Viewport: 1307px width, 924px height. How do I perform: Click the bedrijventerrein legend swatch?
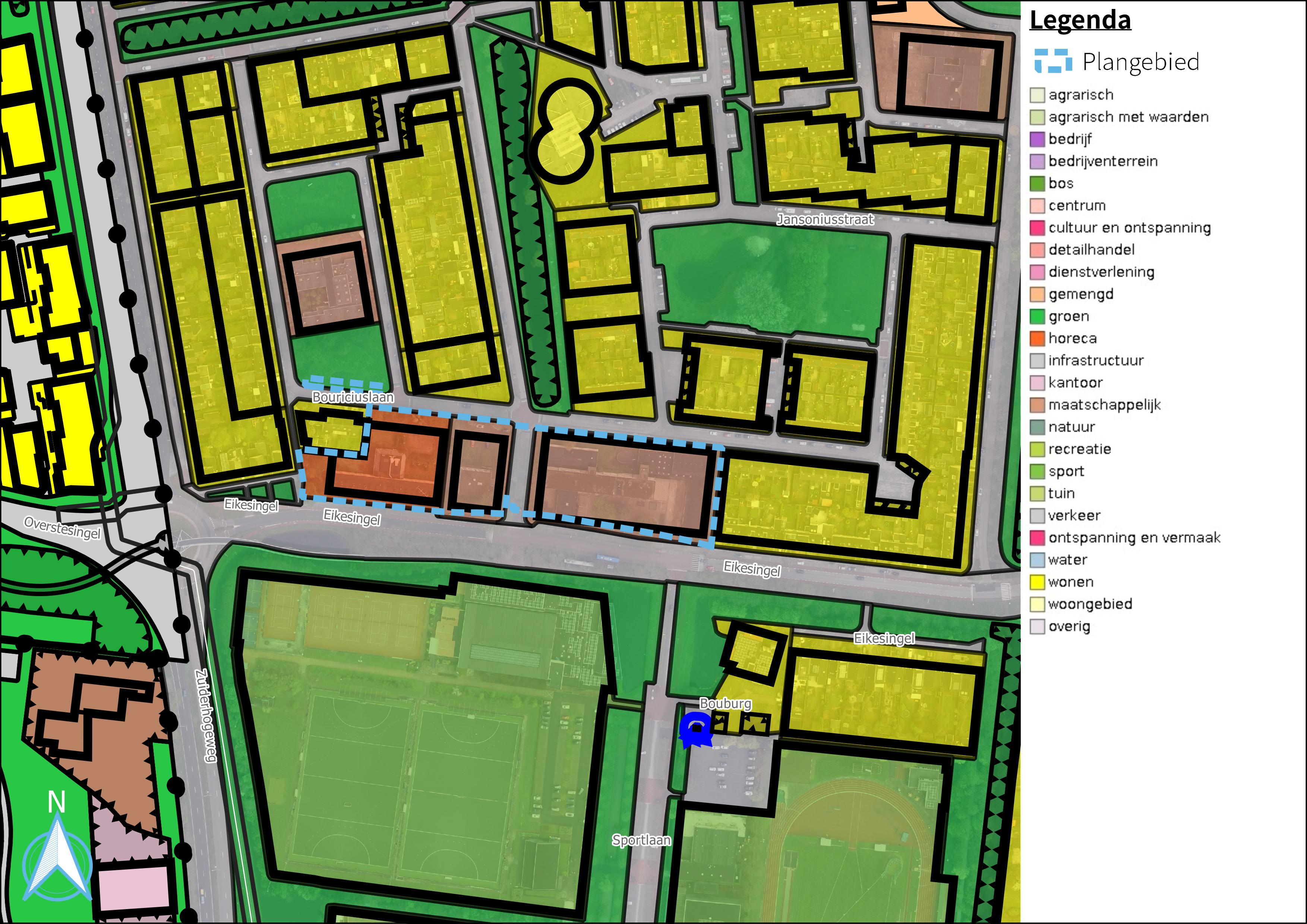(1037, 161)
